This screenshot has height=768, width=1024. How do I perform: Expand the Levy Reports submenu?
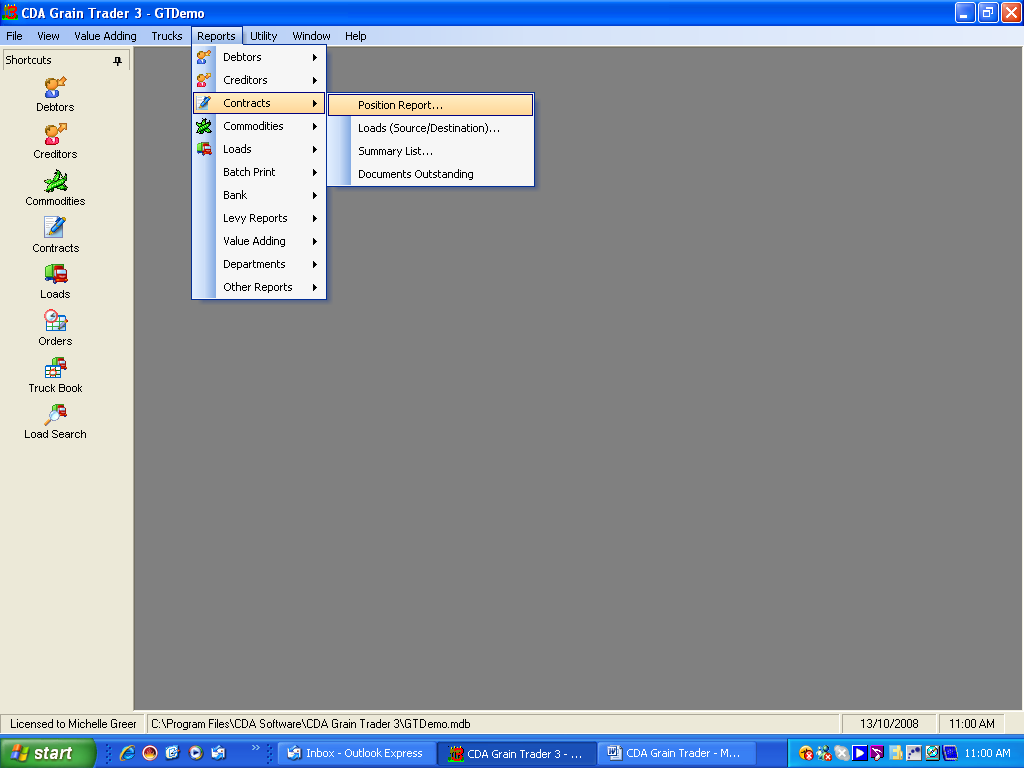point(255,218)
